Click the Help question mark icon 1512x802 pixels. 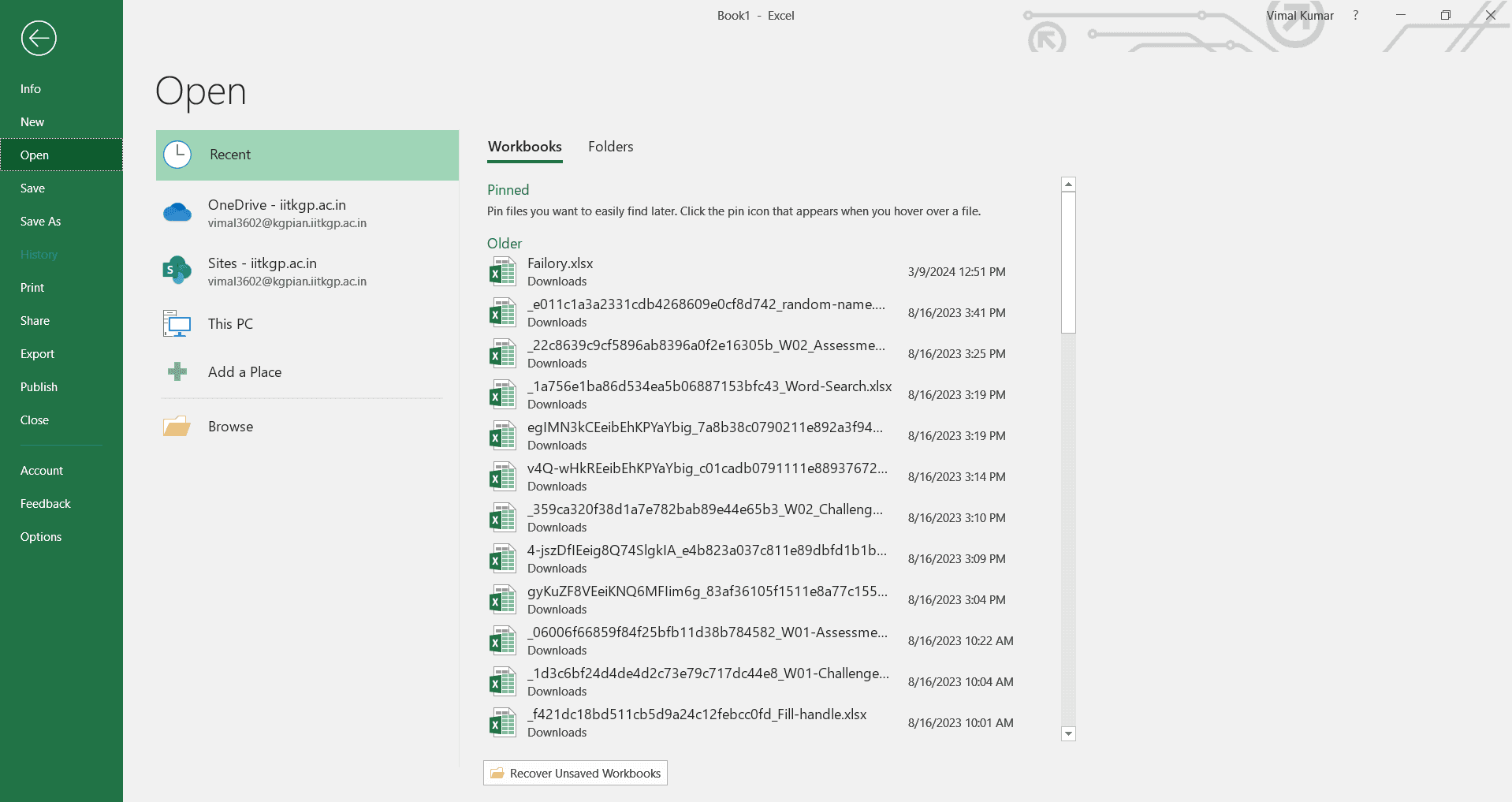click(1355, 15)
